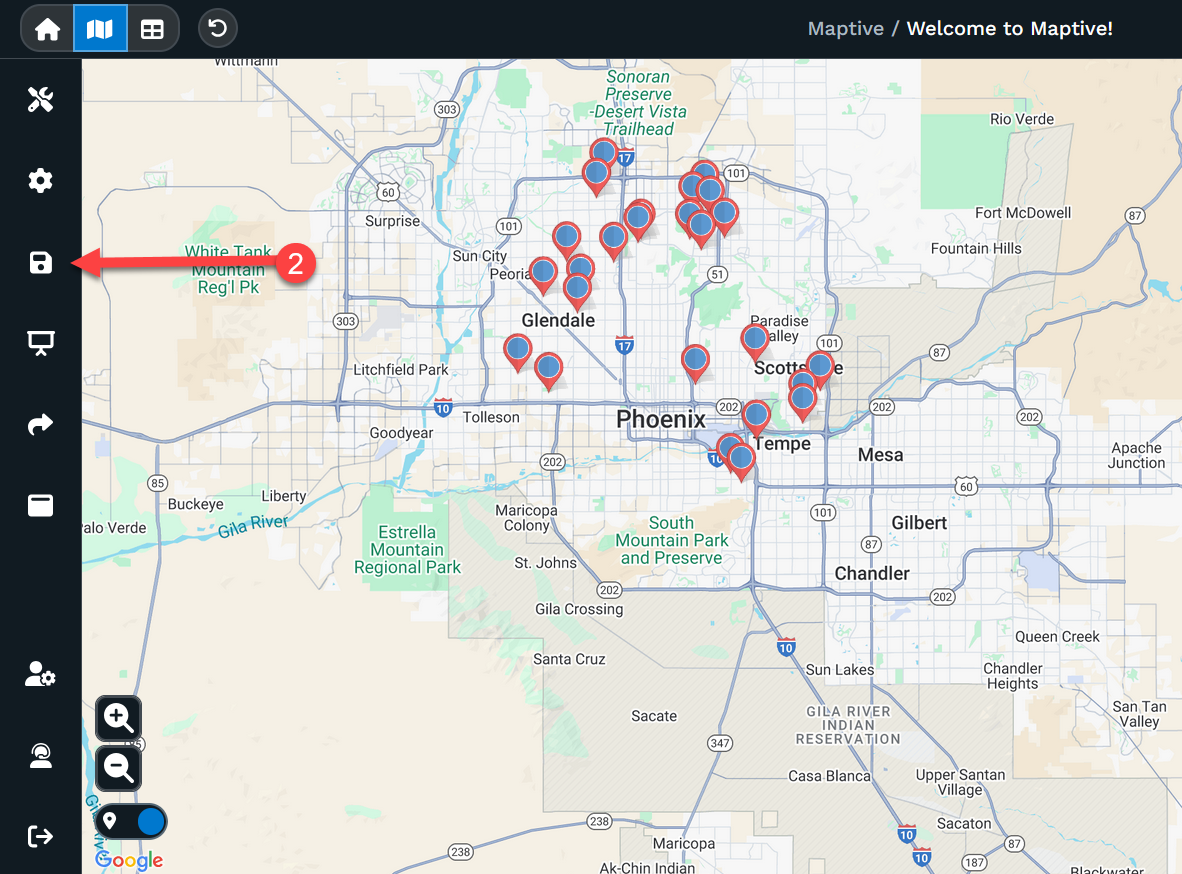The width and height of the screenshot is (1182, 874).
Task: Click the 'Sun Lakes' label
Action: coord(840,670)
